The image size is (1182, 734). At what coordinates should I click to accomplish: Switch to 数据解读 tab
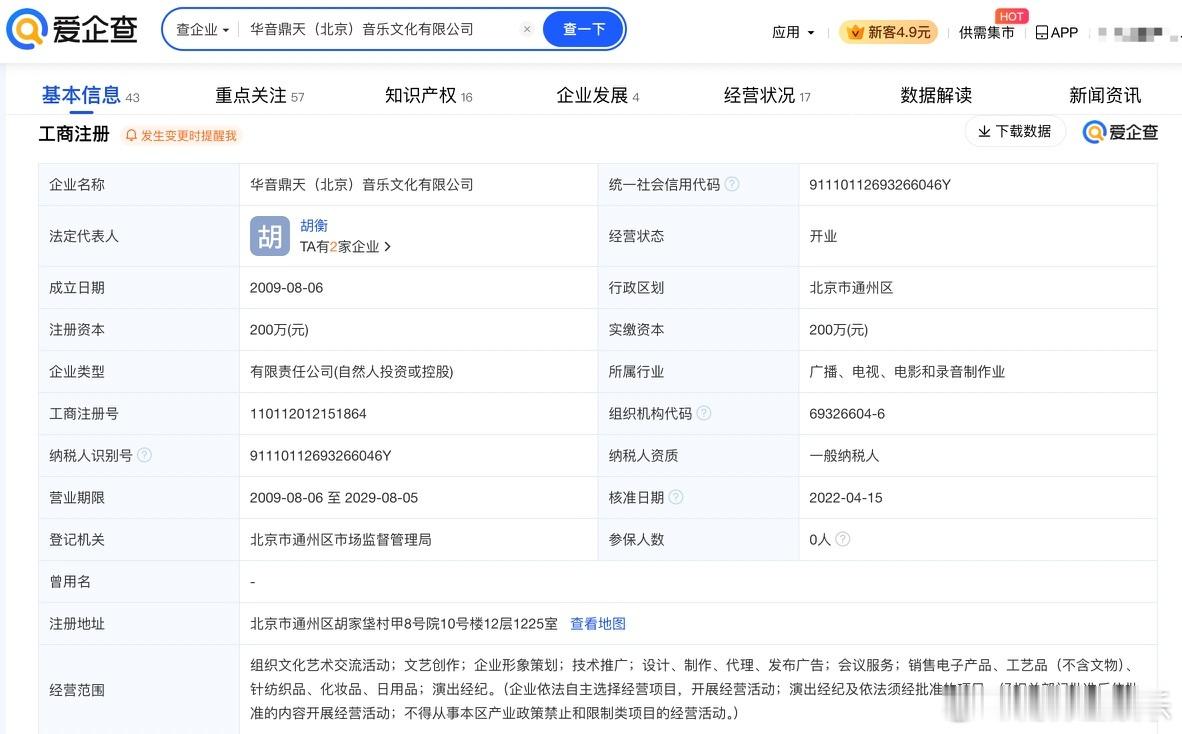(x=935, y=95)
